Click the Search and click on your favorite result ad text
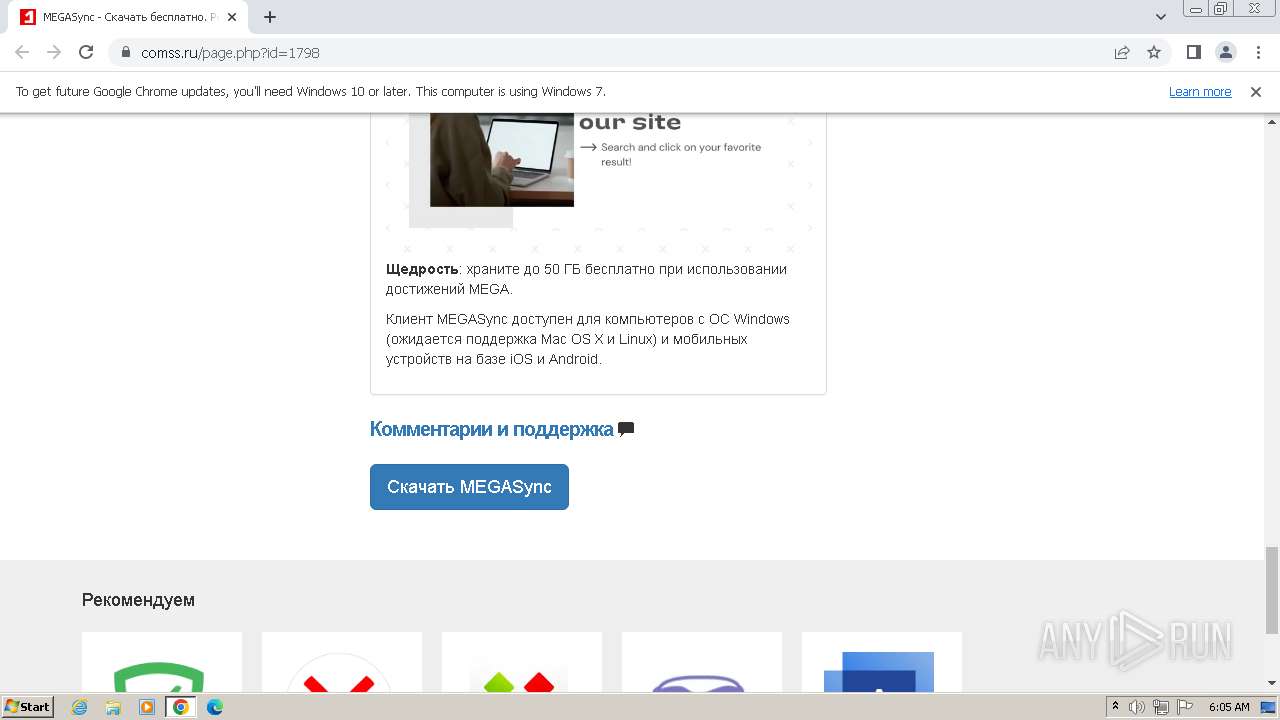 681,154
